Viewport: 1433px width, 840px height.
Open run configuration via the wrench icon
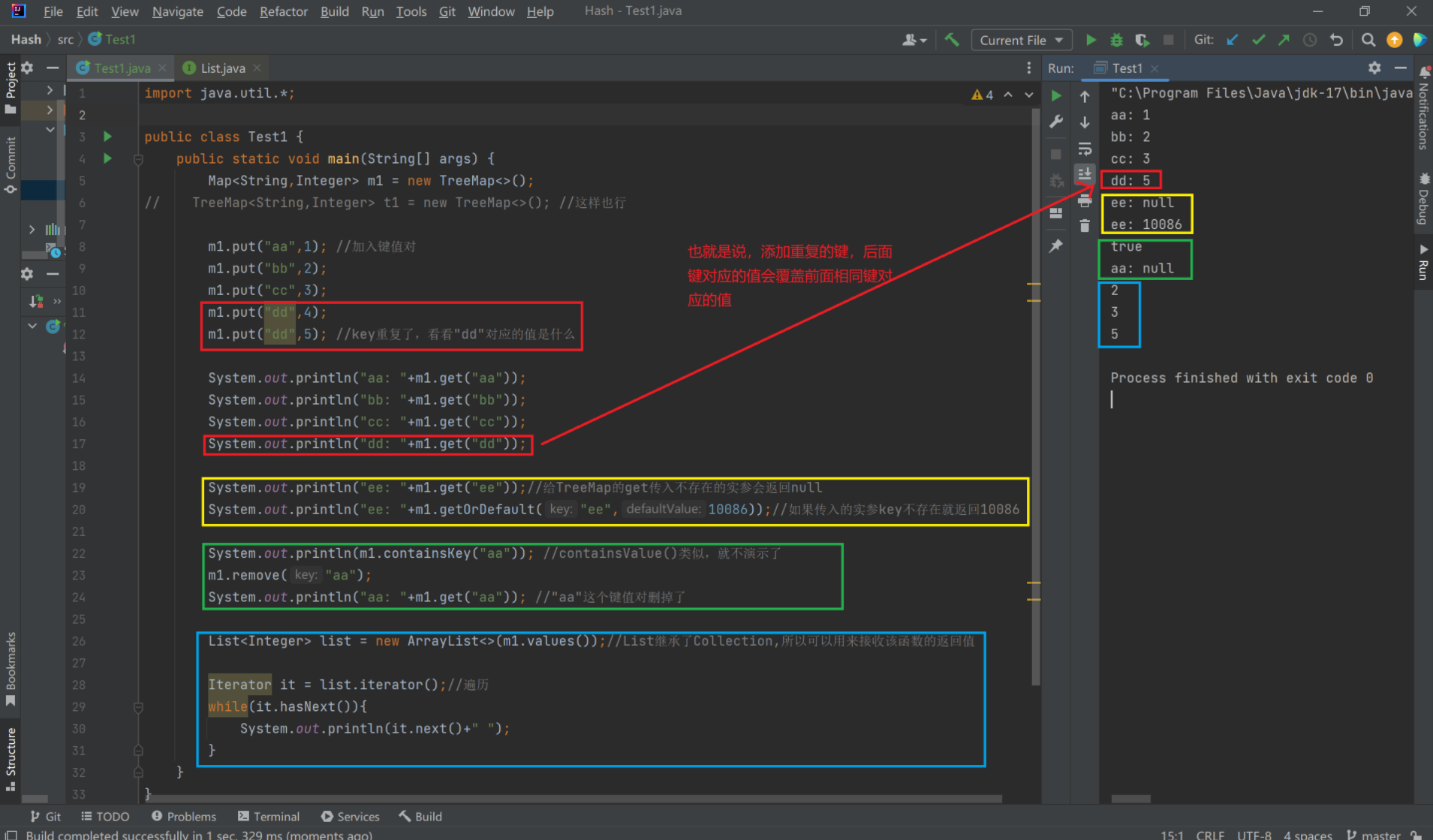click(x=1056, y=122)
